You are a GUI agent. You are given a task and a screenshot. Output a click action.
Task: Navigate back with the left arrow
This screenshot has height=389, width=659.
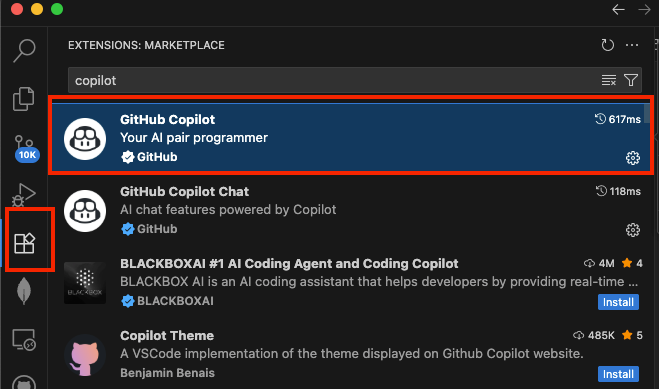tap(618, 9)
